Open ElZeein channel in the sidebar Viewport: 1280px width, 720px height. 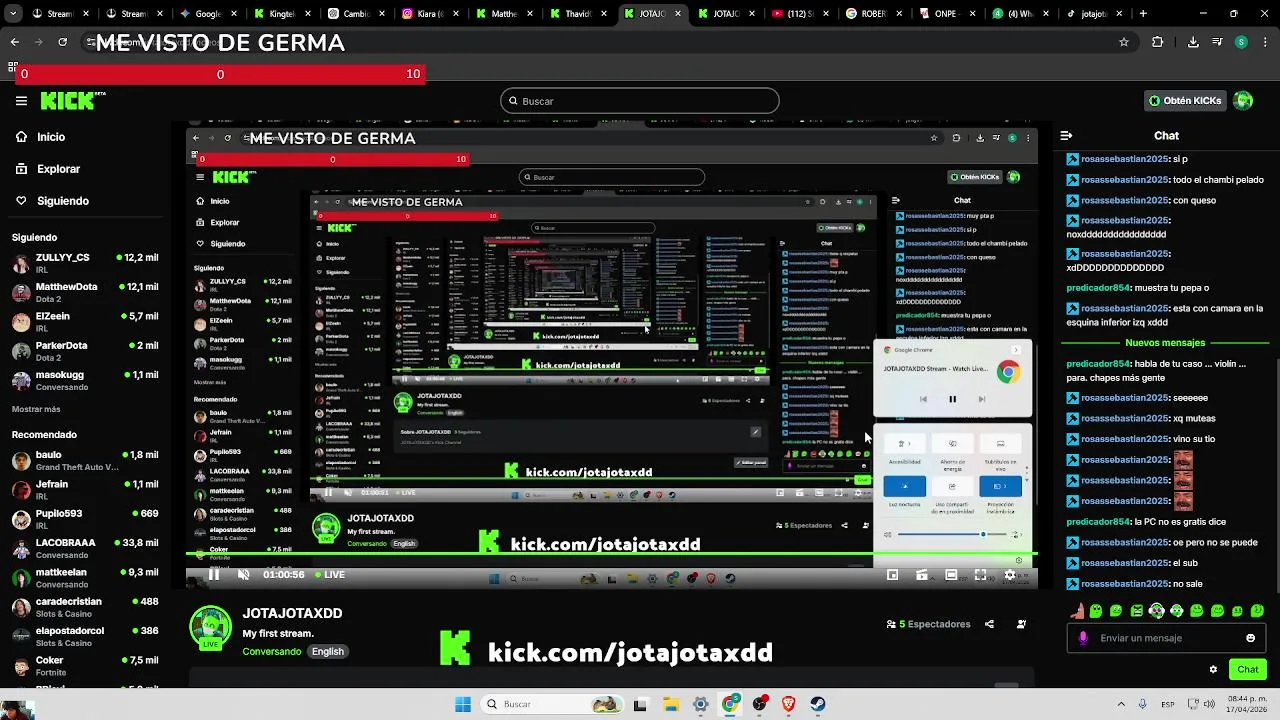[85, 321]
